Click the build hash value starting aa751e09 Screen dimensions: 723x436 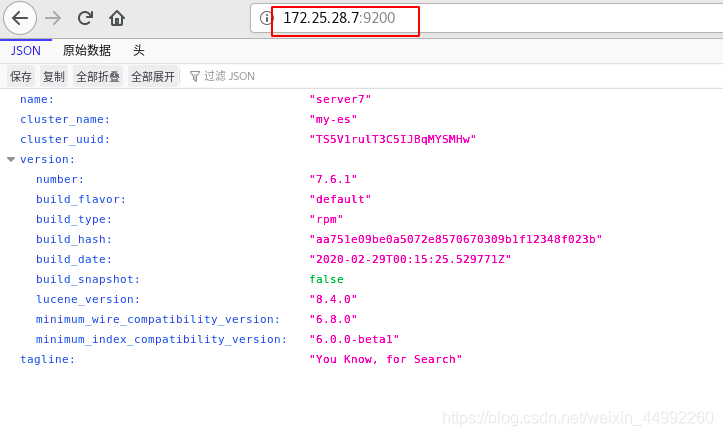(456, 240)
